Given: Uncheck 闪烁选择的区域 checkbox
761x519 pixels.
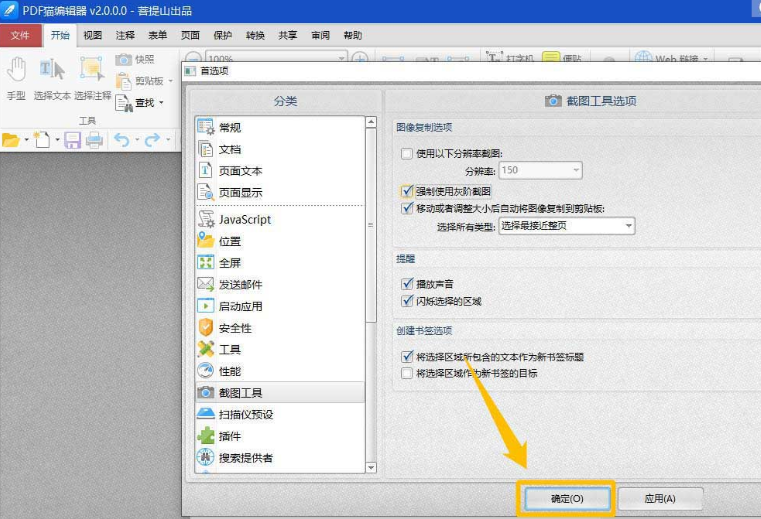Looking at the screenshot, I should pos(407,301).
